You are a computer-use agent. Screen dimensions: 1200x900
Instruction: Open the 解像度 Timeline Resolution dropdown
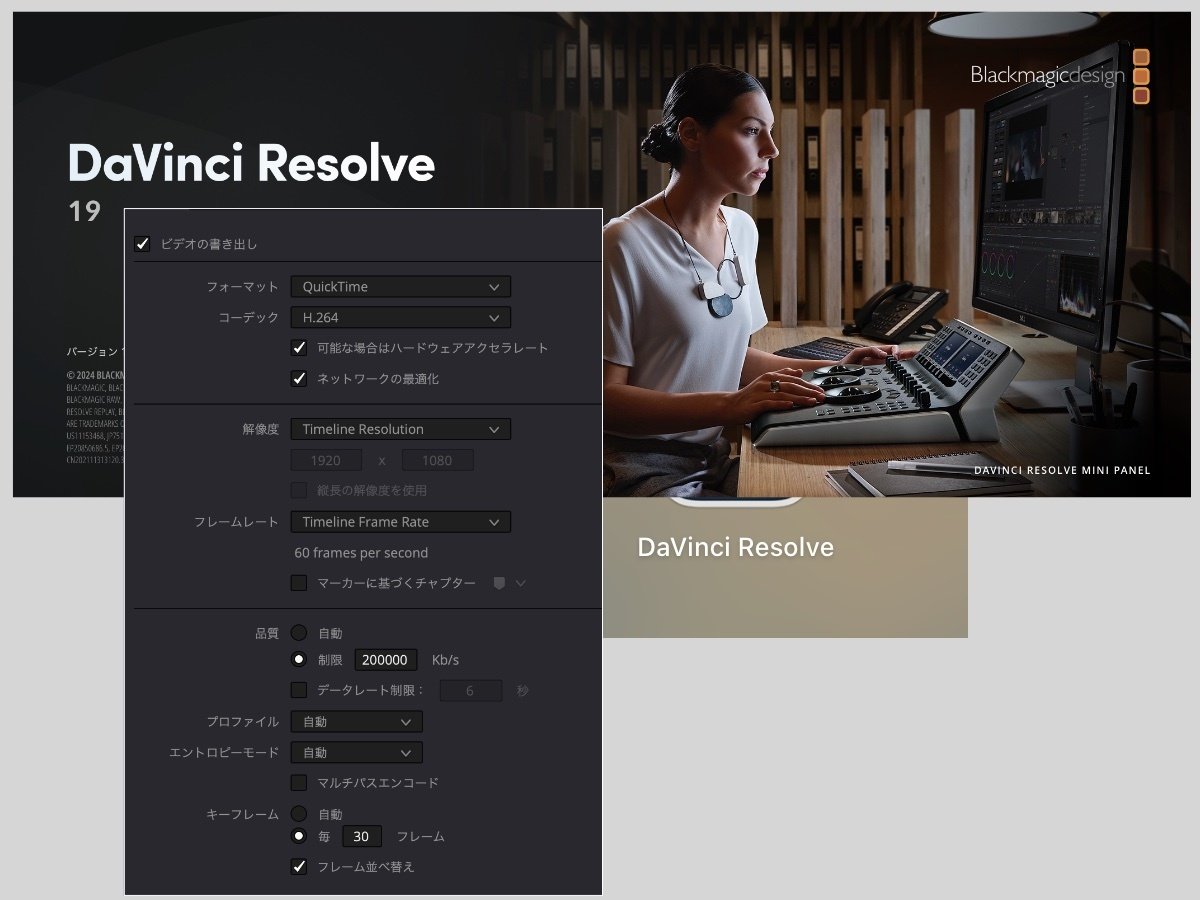[400, 430]
